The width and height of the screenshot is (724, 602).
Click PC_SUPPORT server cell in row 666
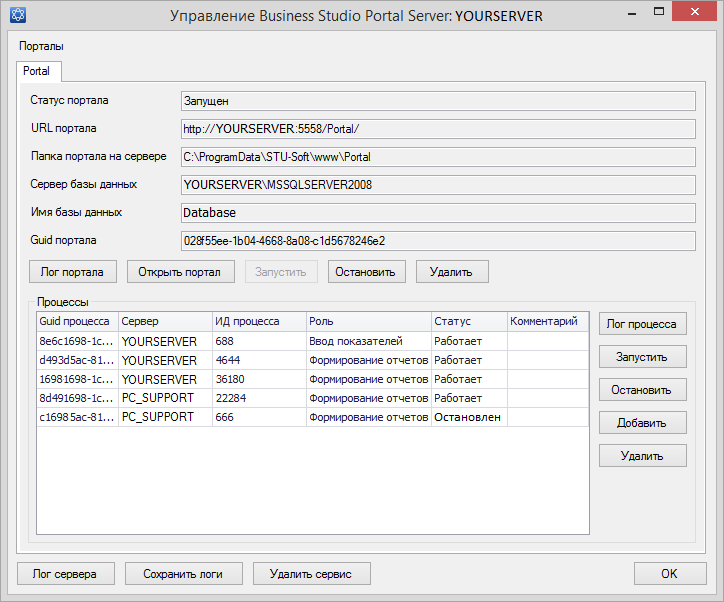pyautogui.click(x=165, y=417)
